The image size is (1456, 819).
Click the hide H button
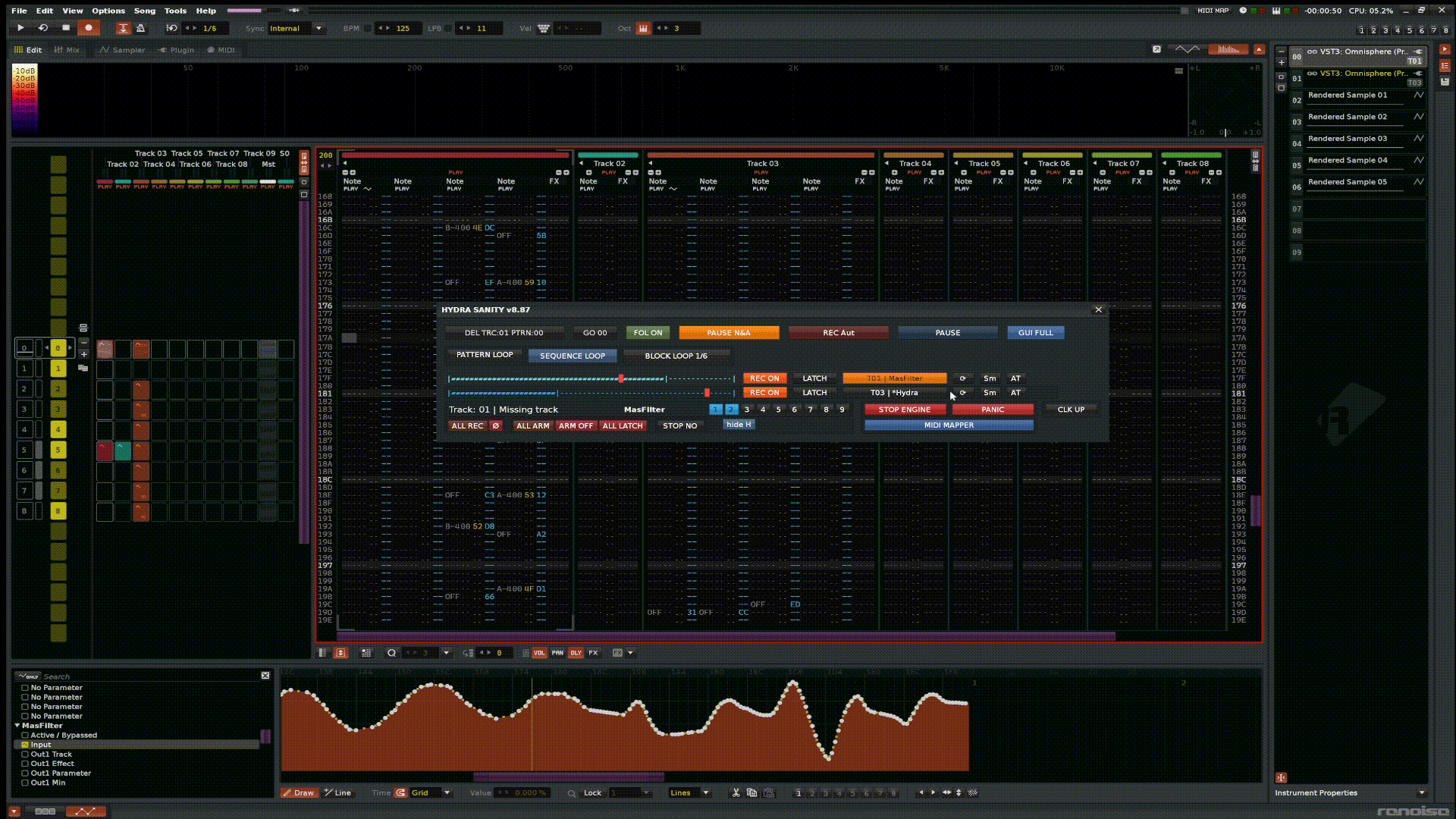739,425
